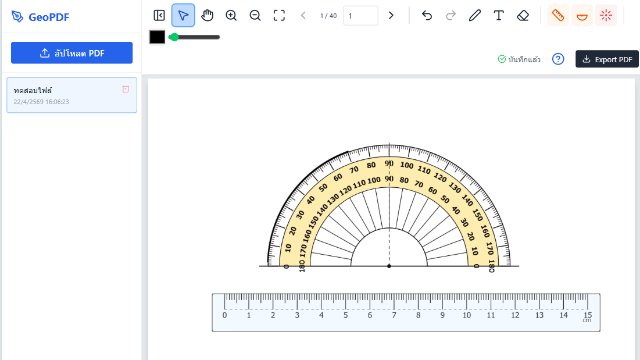
Task: Click the Export PDF button
Action: point(607,59)
